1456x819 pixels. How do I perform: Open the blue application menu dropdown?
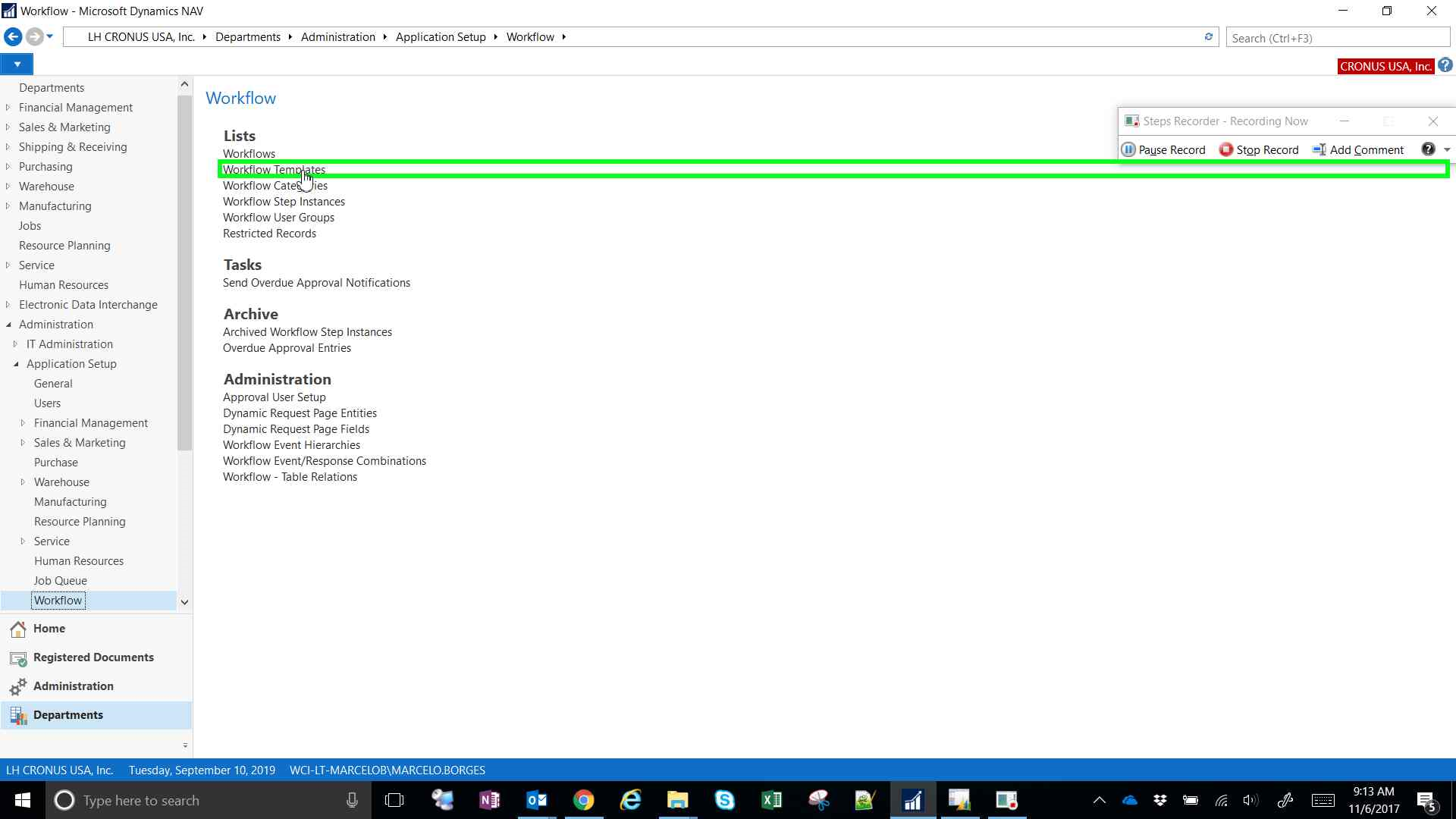tap(17, 64)
